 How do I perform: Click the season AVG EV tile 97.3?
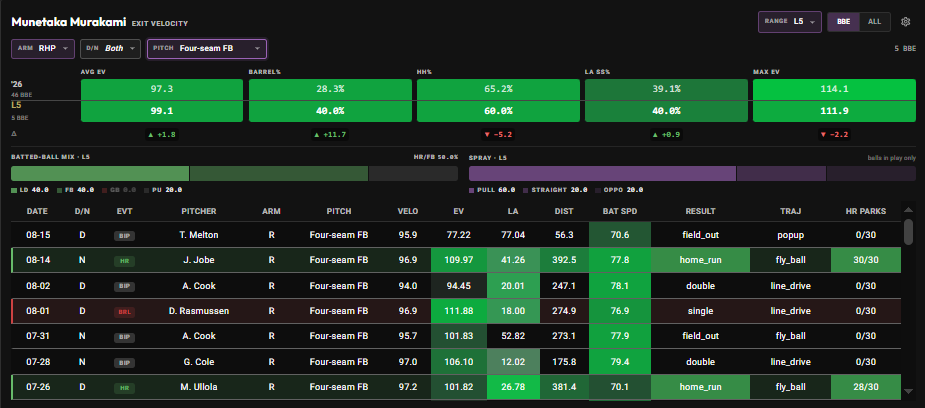click(162, 89)
